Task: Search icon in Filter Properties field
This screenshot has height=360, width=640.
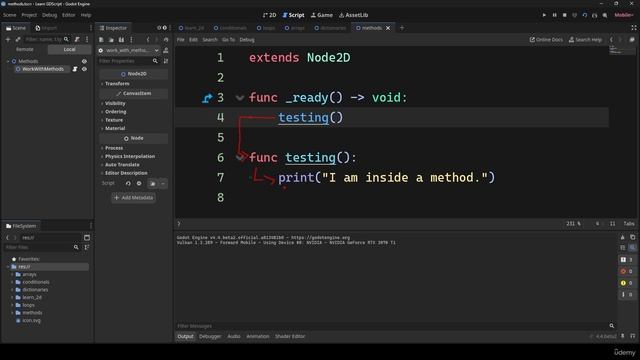Action: 155,61
